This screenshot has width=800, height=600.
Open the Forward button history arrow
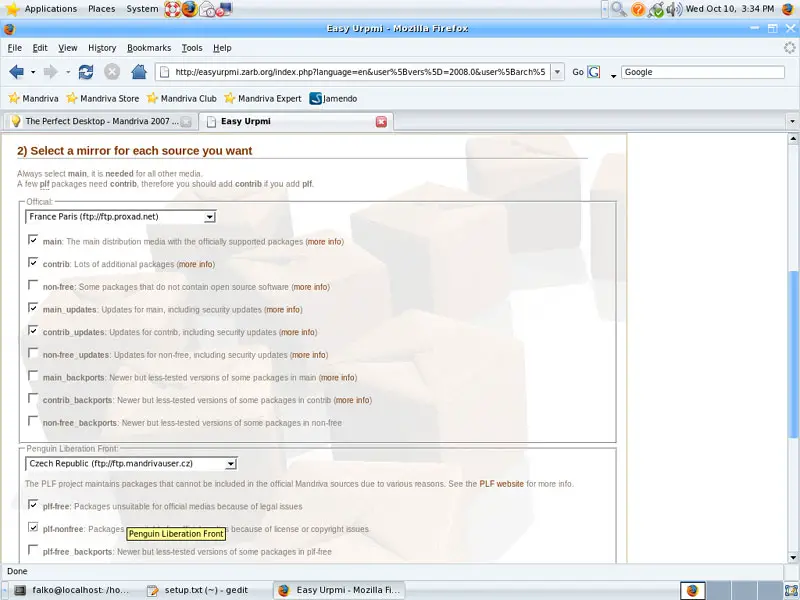click(67, 72)
